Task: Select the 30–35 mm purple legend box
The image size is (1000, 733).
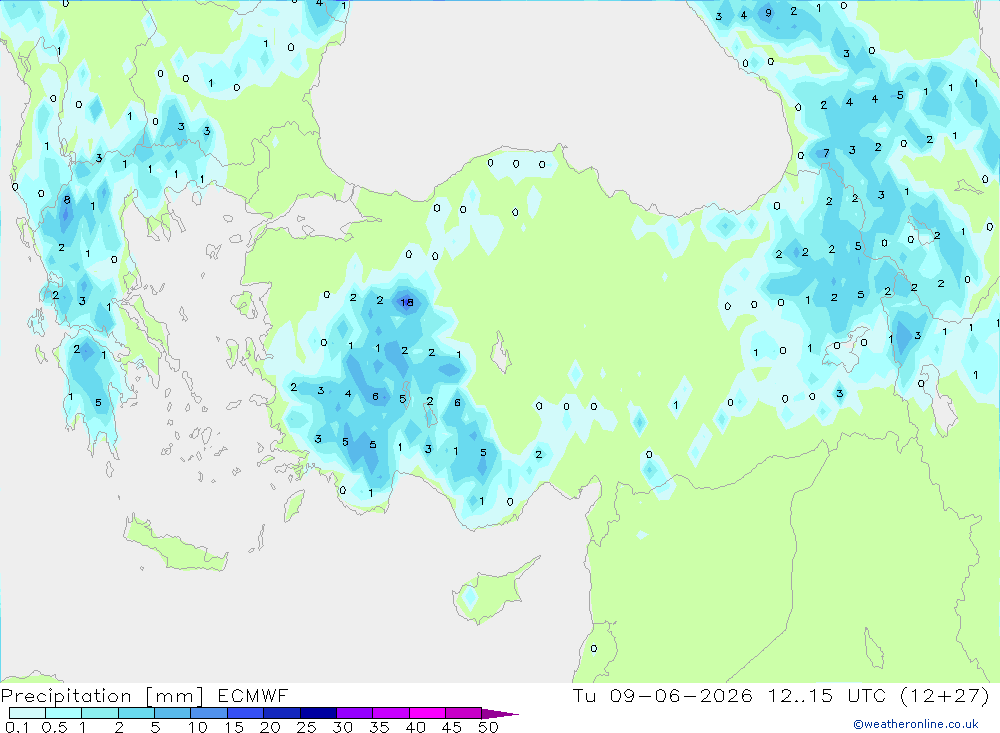Action: point(355,713)
